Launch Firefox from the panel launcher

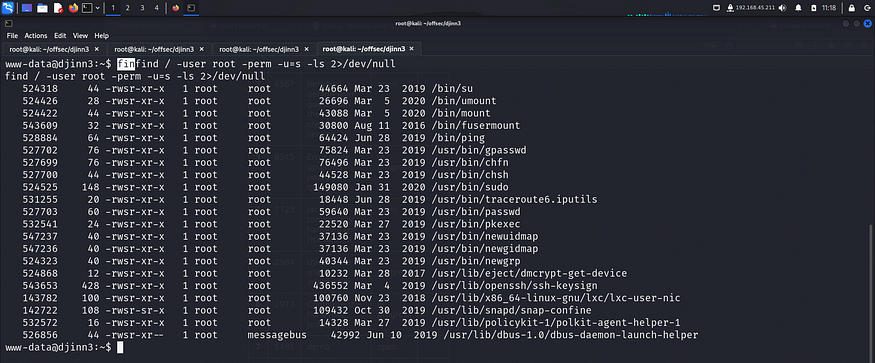coord(73,8)
